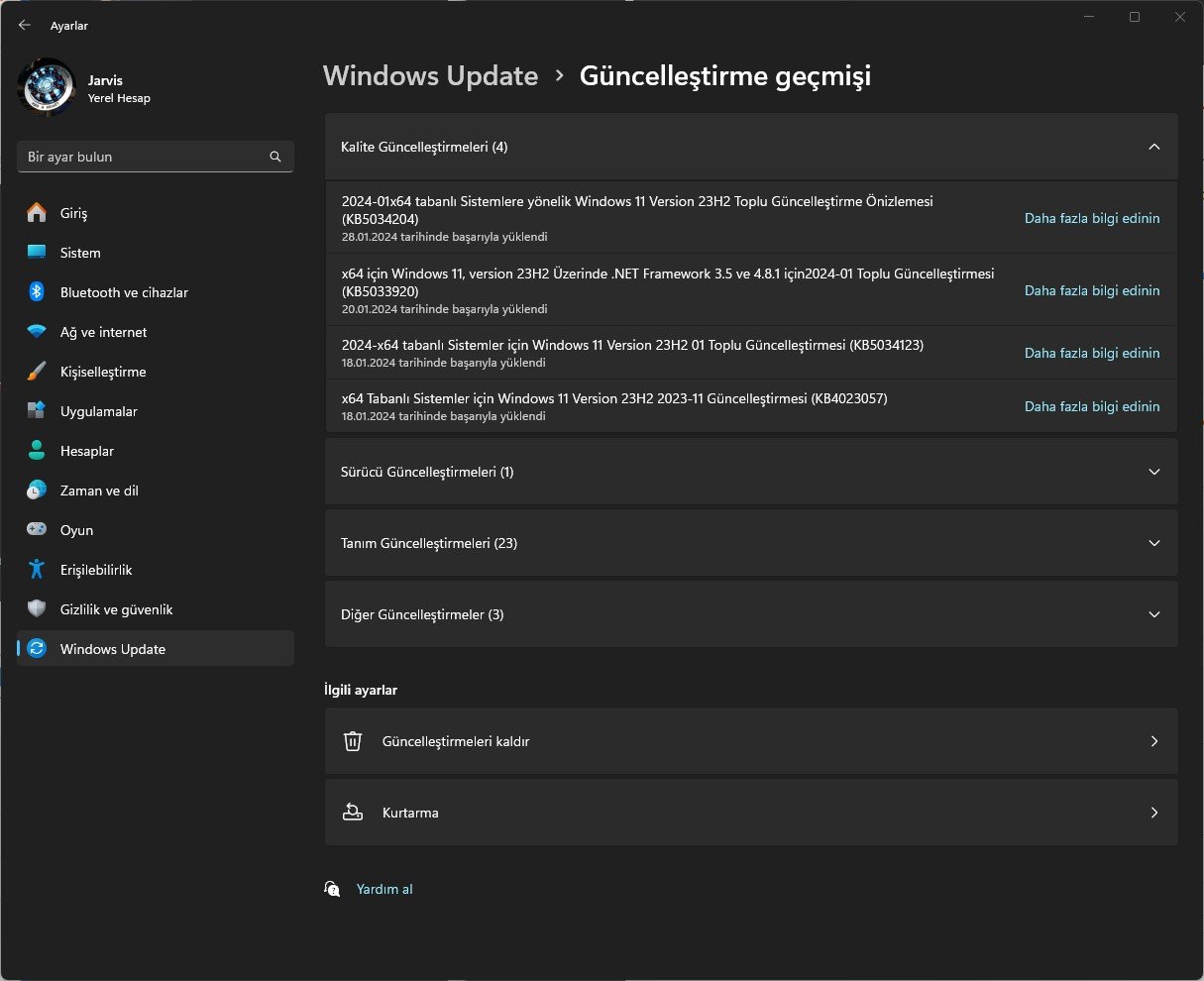
Task: Click the Windows Update breadcrumb link
Action: click(431, 75)
